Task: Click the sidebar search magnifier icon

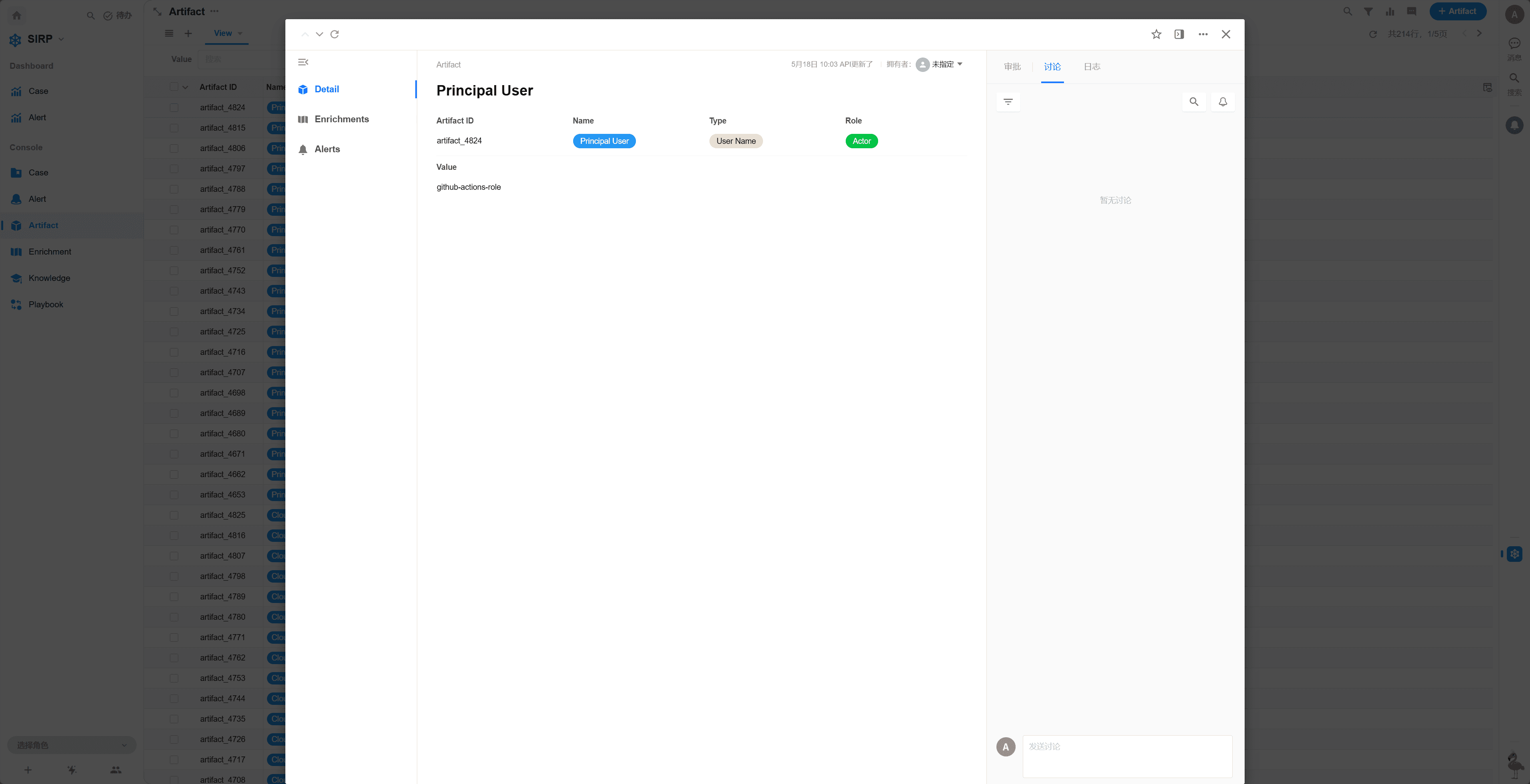Action: pos(90,16)
